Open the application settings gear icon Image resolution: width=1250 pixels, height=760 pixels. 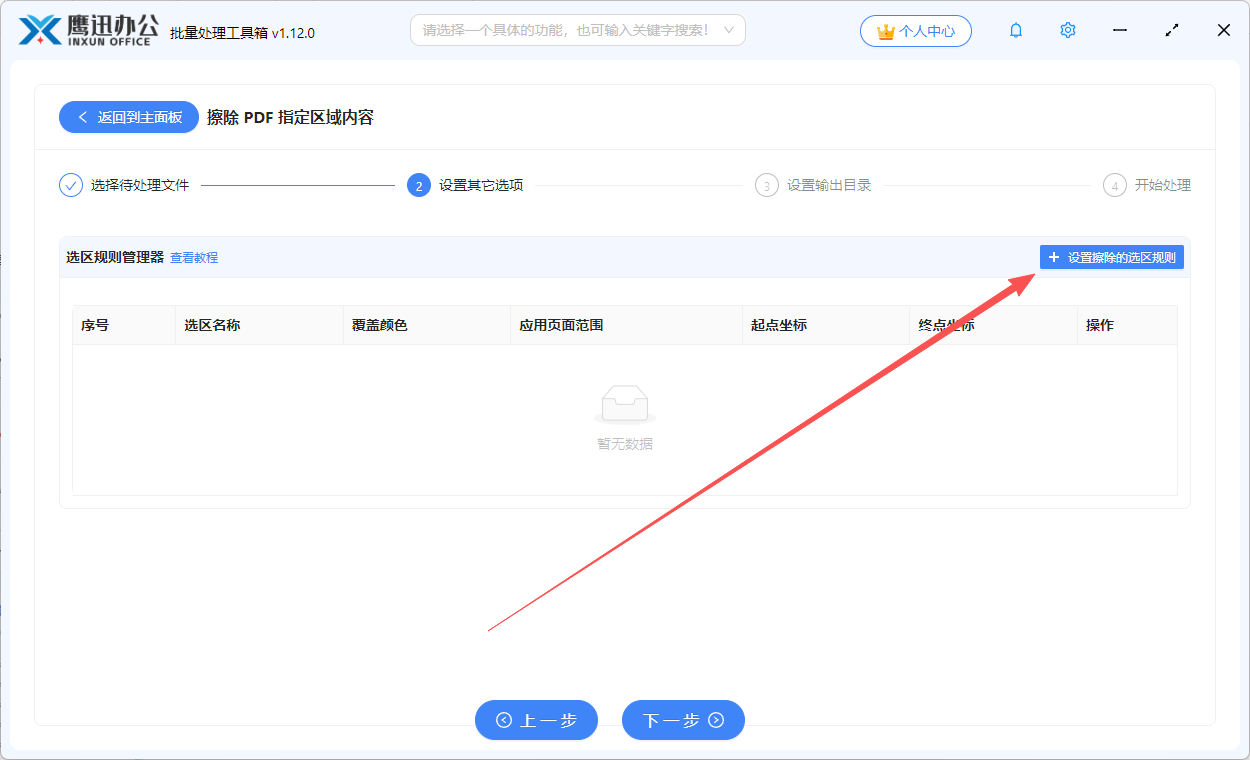point(1067,30)
